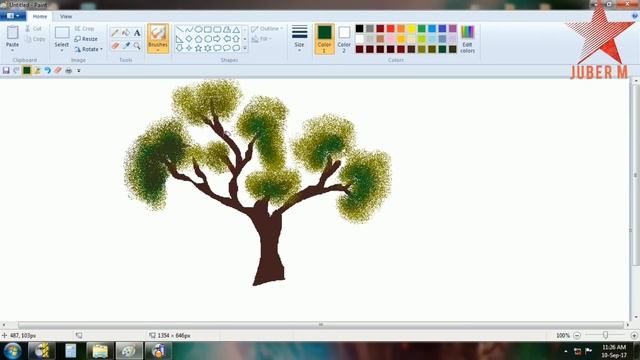640x360 pixels.
Task: Open Edit colors dialog
Action: 467,39
